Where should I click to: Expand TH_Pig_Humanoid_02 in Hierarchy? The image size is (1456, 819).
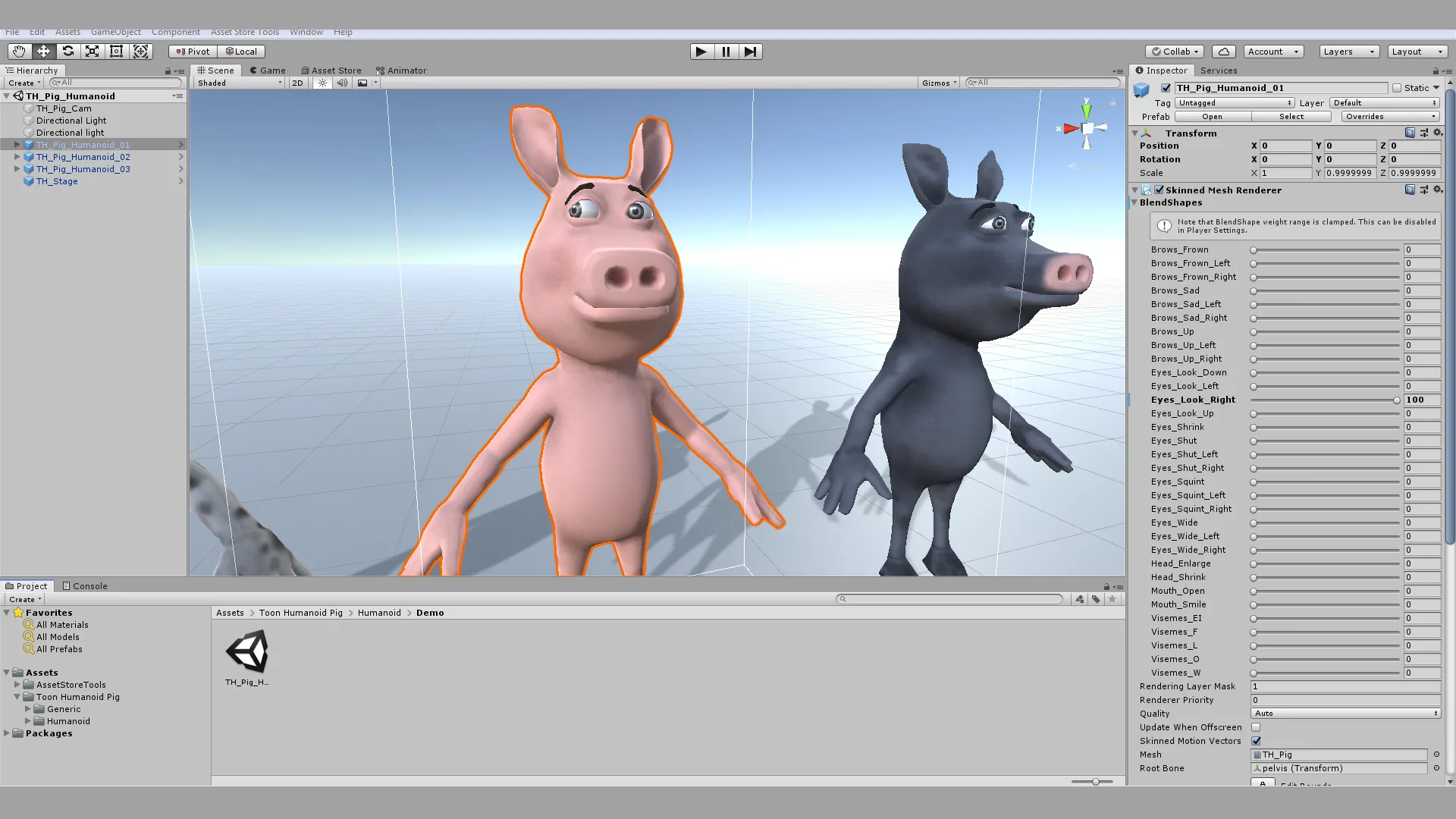tap(17, 157)
